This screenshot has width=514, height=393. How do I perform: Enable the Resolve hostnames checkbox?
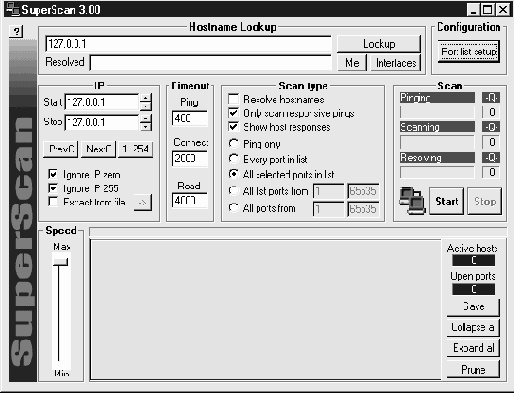[x=233, y=99]
